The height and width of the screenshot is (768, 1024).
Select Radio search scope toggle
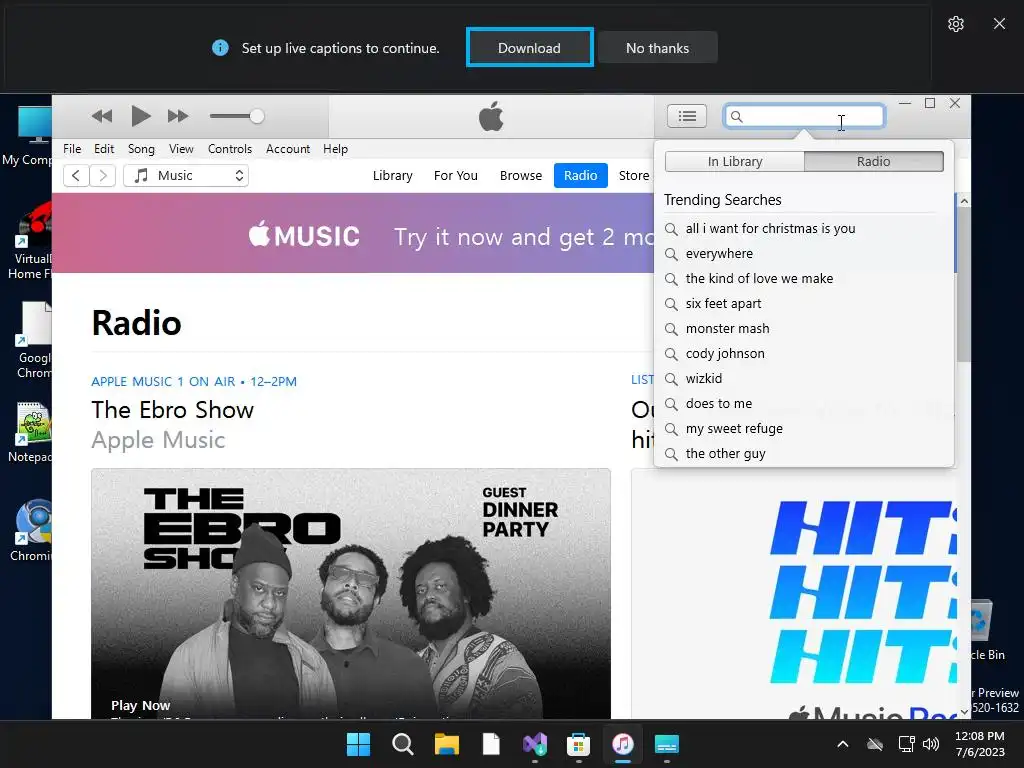point(874,161)
